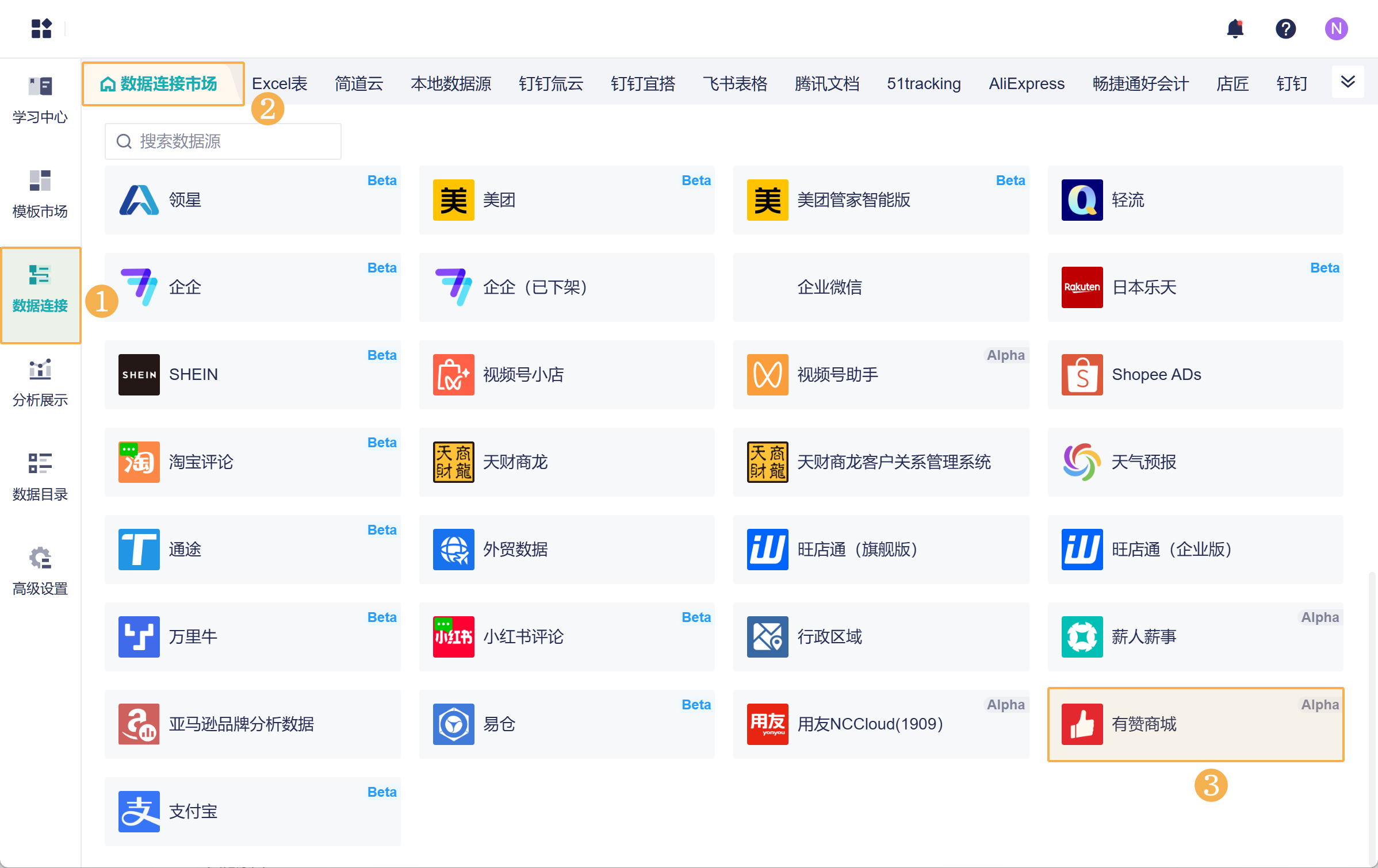Image resolution: width=1378 pixels, height=868 pixels.
Task: Open the app grid icon top left
Action: point(41,29)
